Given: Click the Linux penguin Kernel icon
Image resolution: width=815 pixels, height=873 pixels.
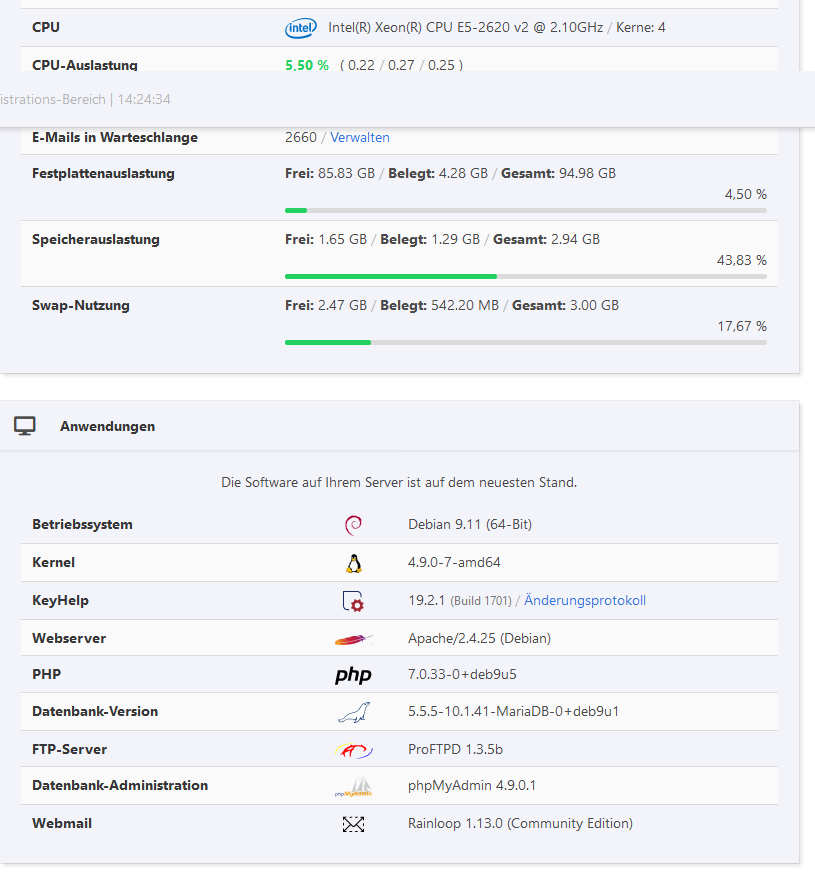Looking at the screenshot, I should 353,563.
